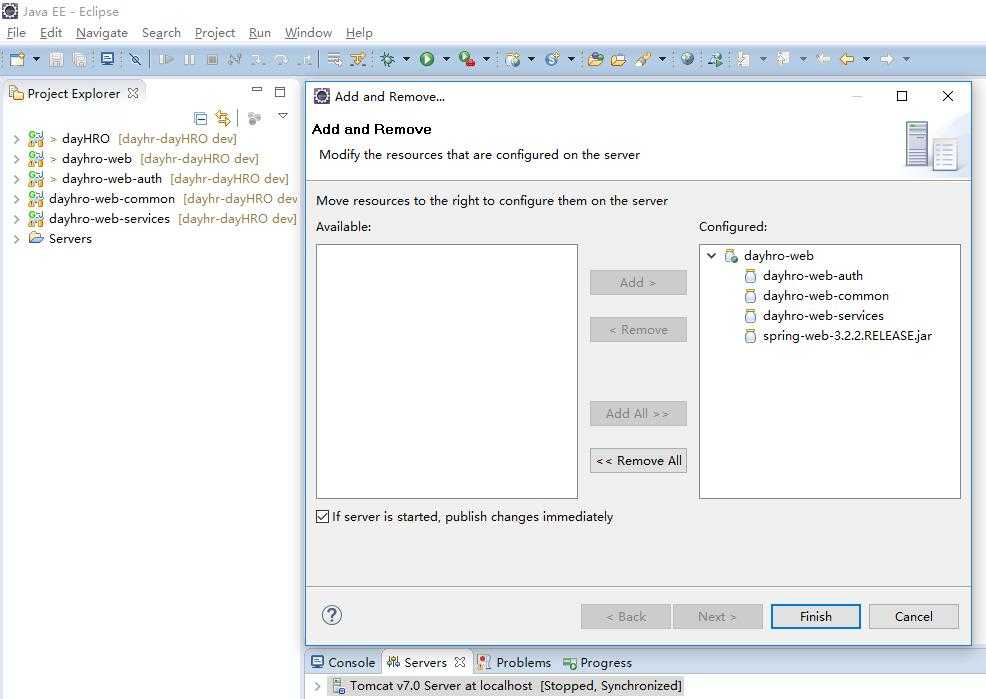The height and width of the screenshot is (699, 986).
Task: Open the Back navigation history dropdown
Action: tap(866, 59)
